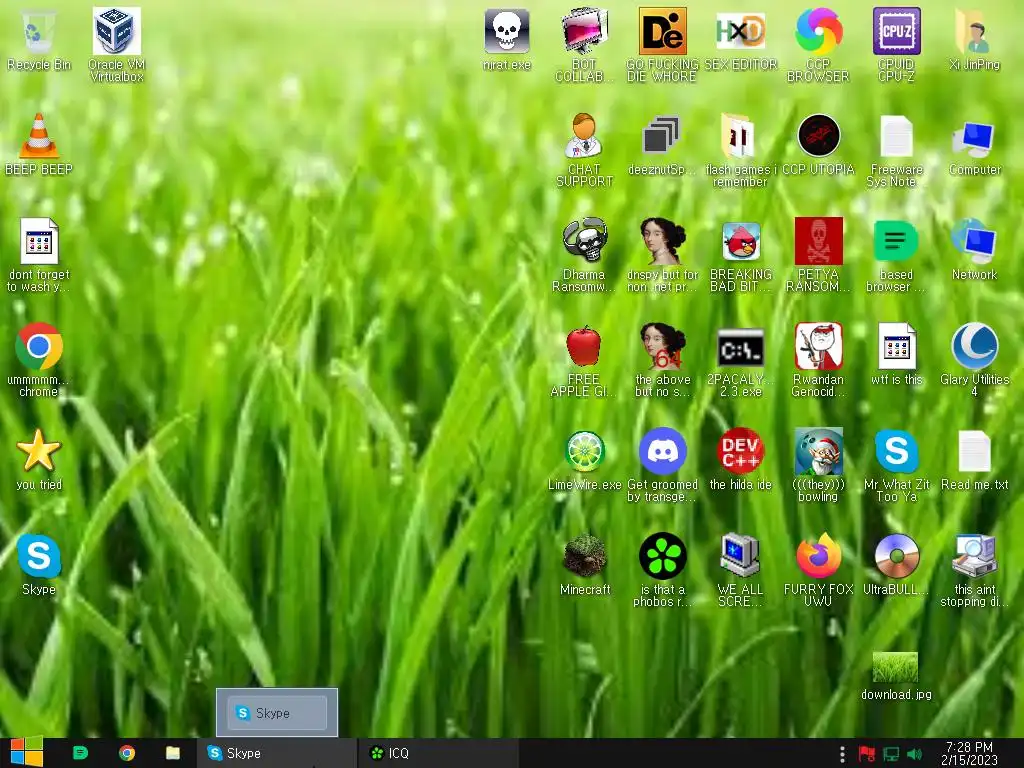Select the 'you tried' star icon
This screenshot has height=768, width=1024.
tap(39, 451)
